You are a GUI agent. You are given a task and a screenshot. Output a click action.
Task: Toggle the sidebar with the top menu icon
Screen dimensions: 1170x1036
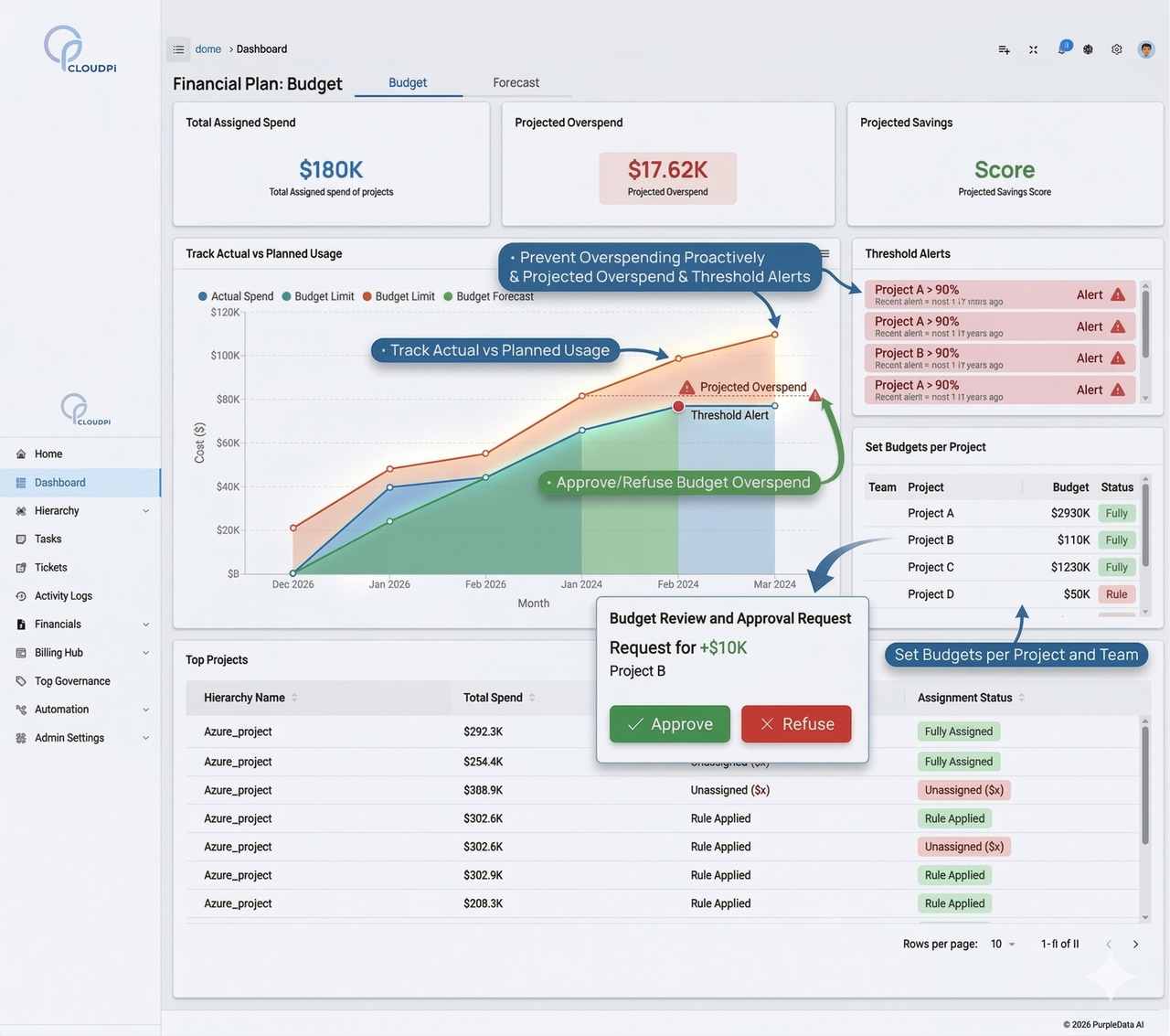pyautogui.click(x=178, y=49)
